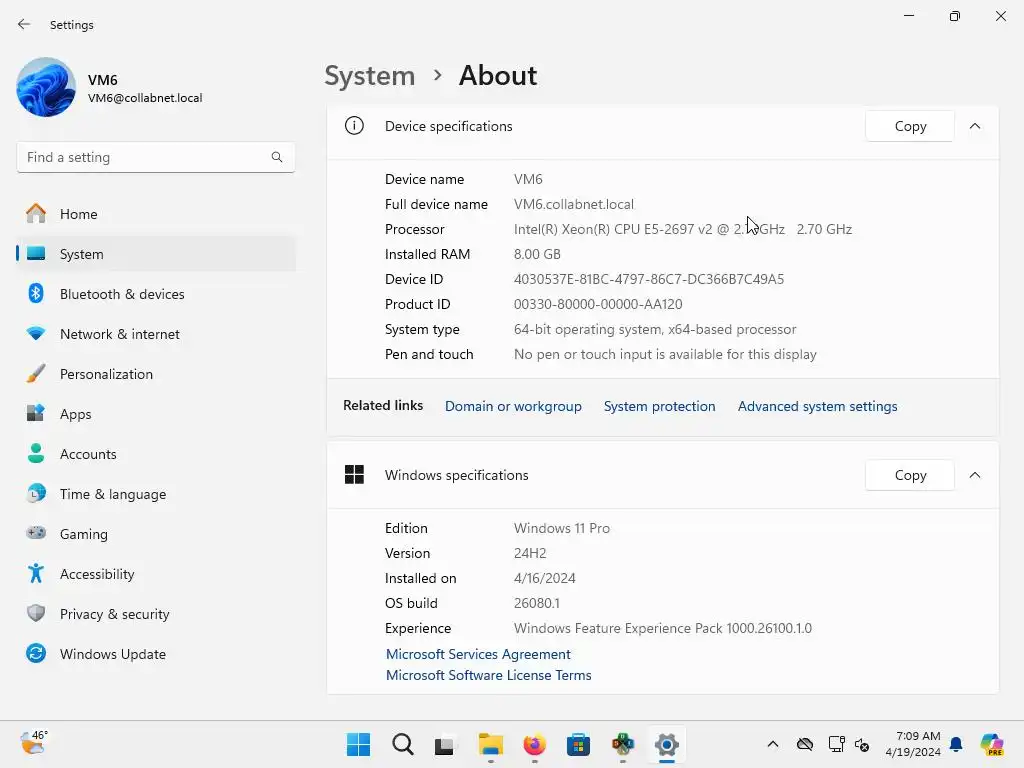Click the Windows logo by Windows specifications
Screen dimensions: 1024x768
[x=355, y=475]
